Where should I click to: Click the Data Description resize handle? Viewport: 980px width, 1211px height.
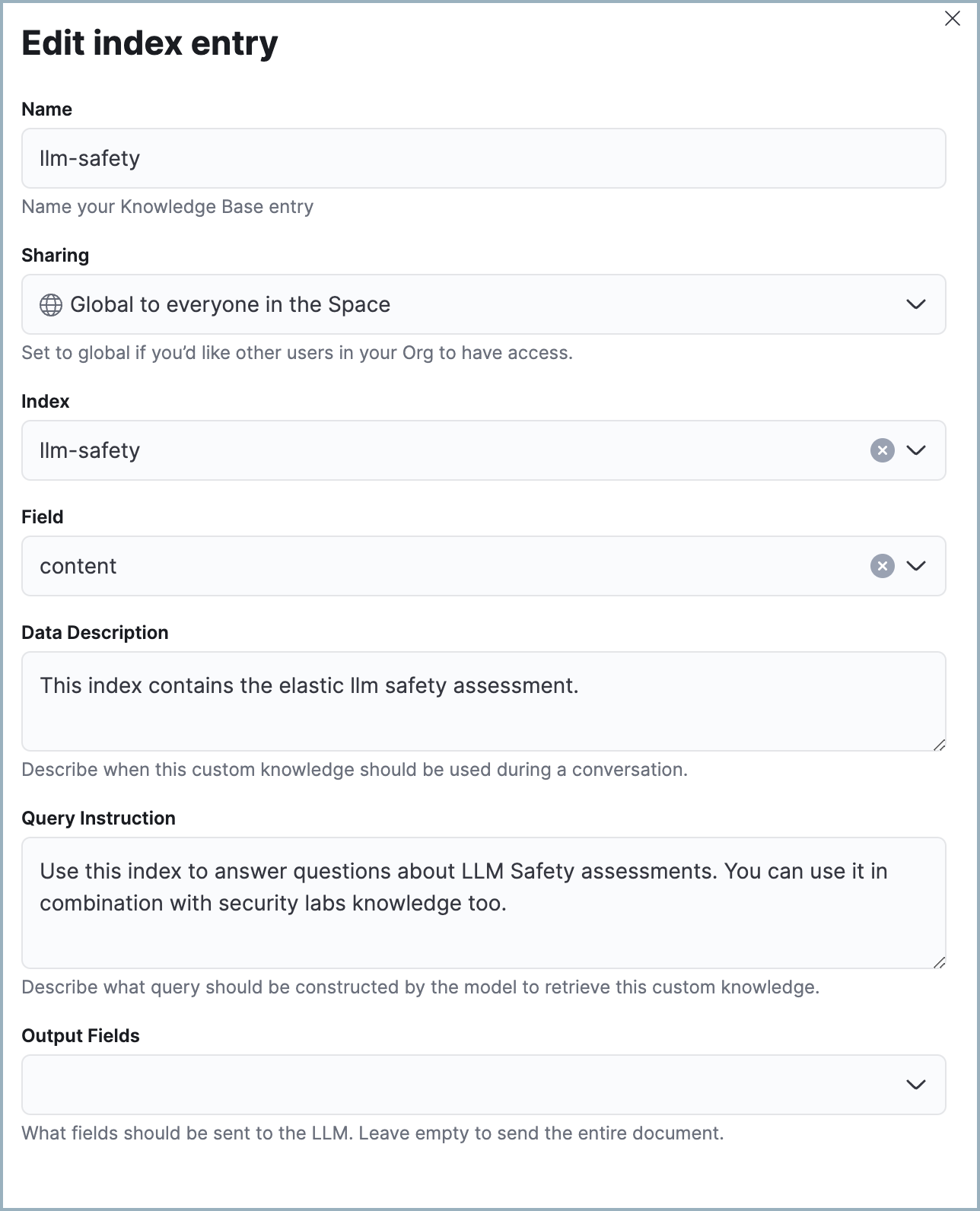tap(940, 745)
